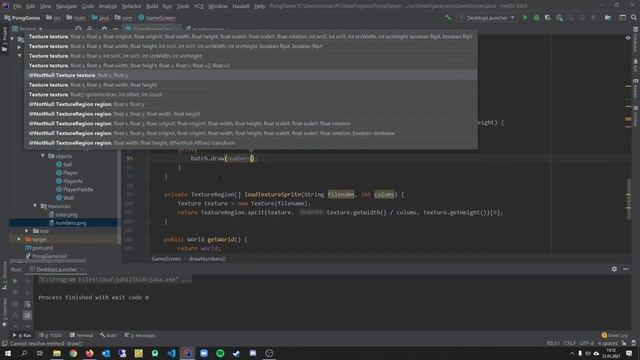Click the Windows Start button
640x360 pixels.
tap(8, 353)
